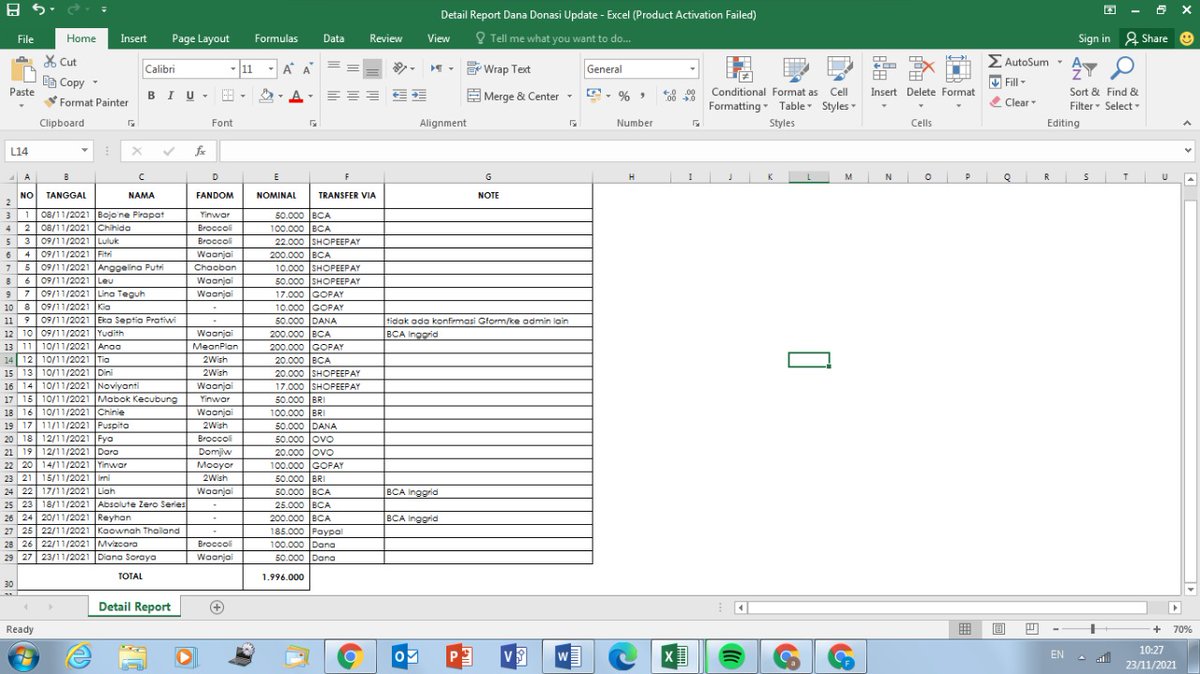
Task: Toggle Underline formatting
Action: (x=190, y=96)
